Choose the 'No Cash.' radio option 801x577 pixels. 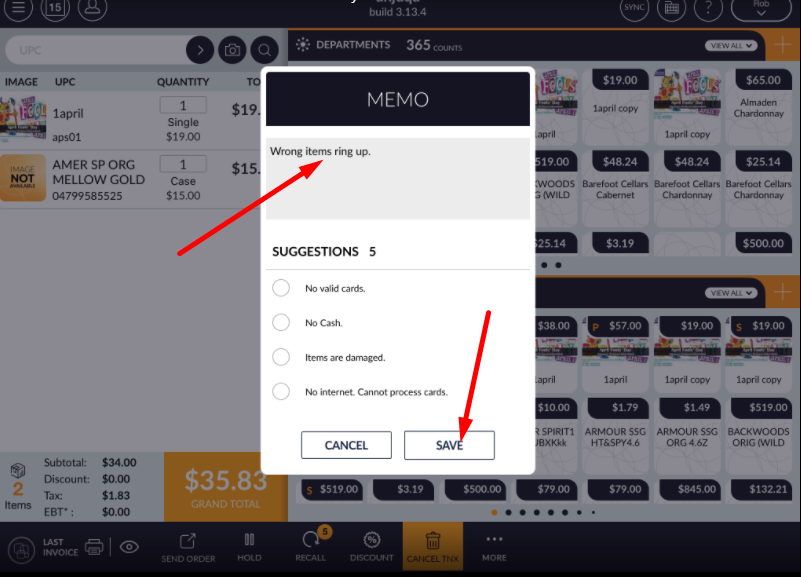tap(281, 322)
